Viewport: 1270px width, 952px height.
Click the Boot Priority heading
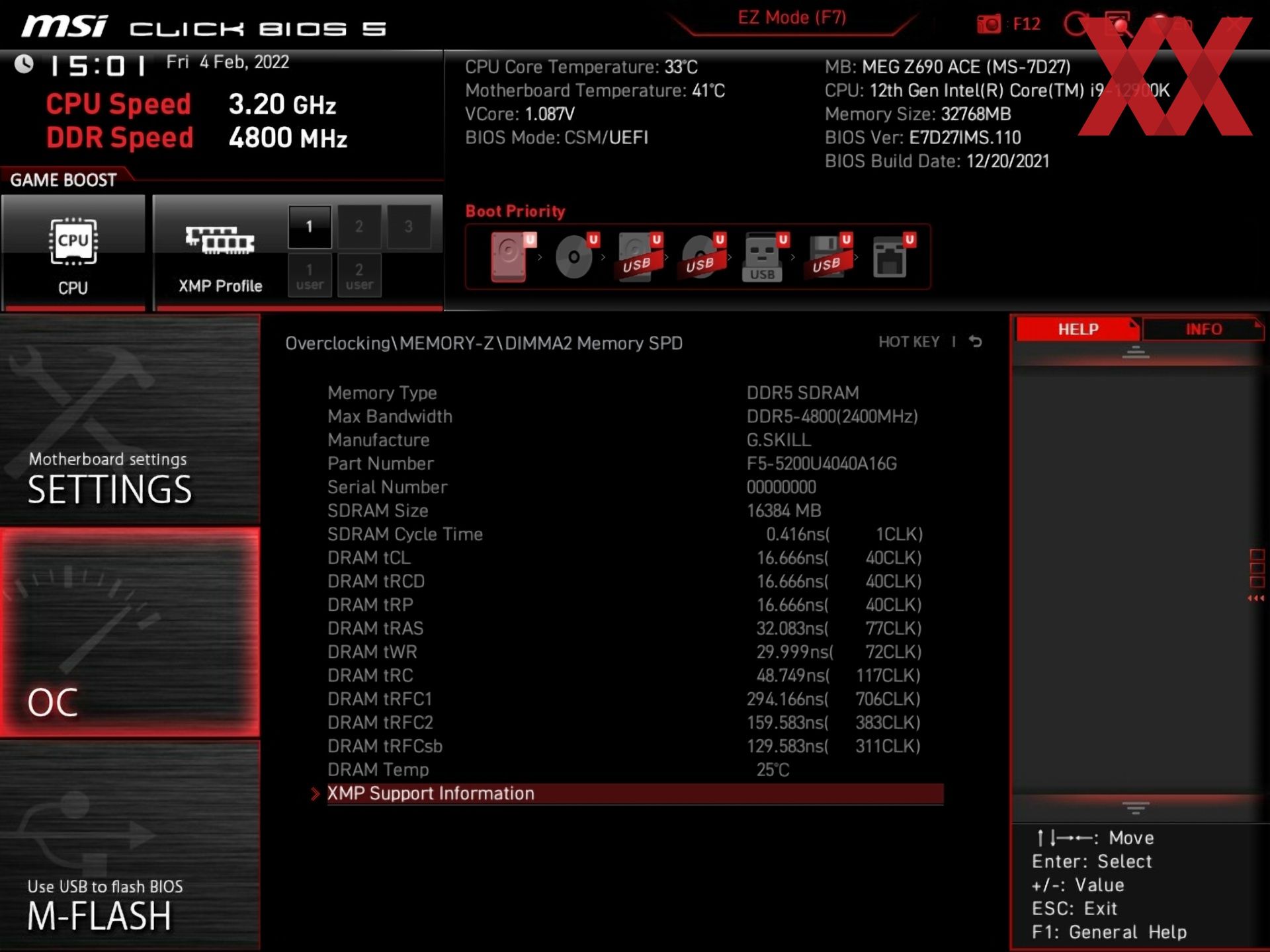coord(515,212)
